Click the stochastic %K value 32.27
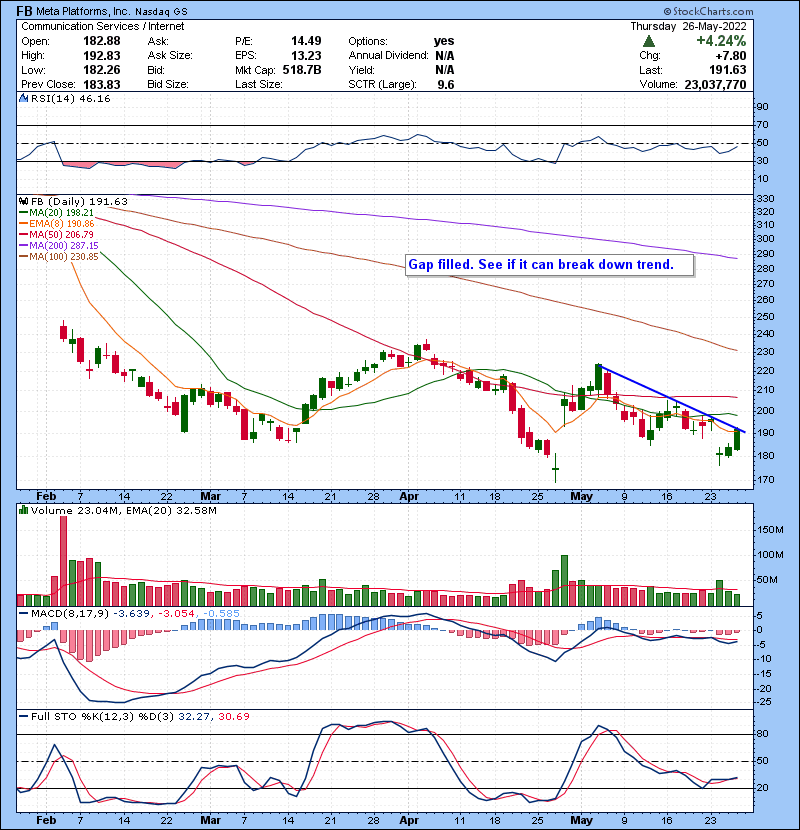 pos(194,717)
